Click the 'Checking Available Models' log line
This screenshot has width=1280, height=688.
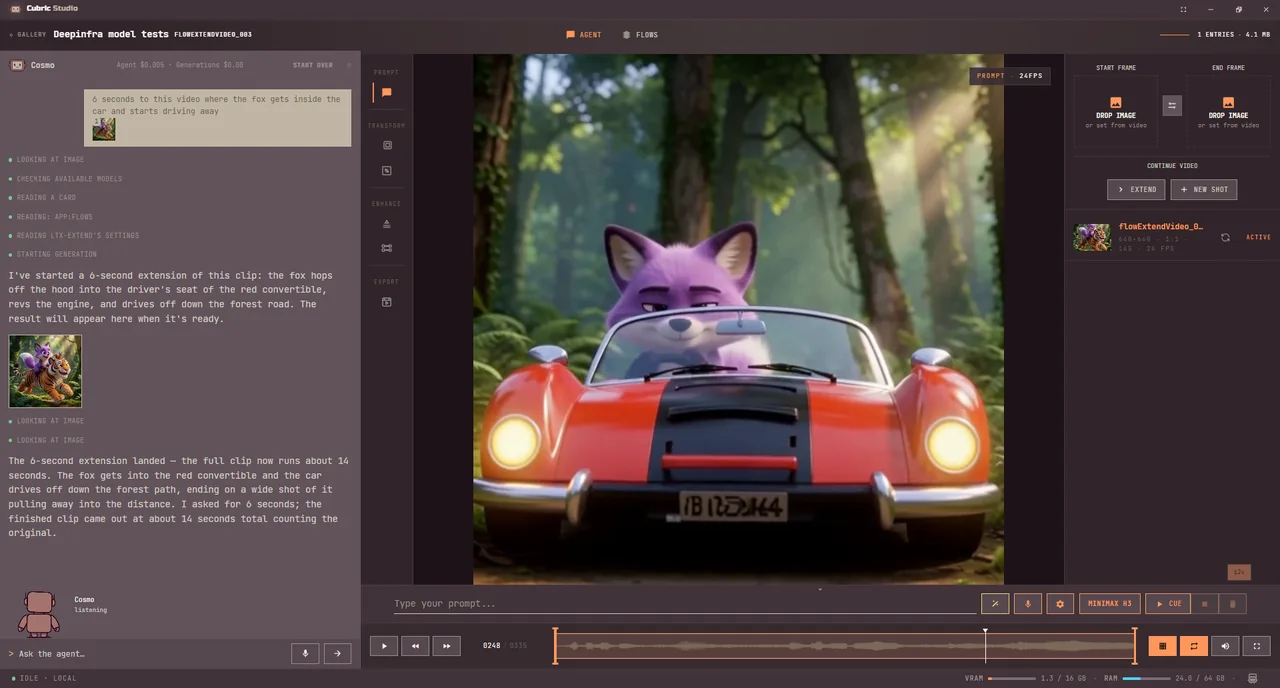point(69,179)
